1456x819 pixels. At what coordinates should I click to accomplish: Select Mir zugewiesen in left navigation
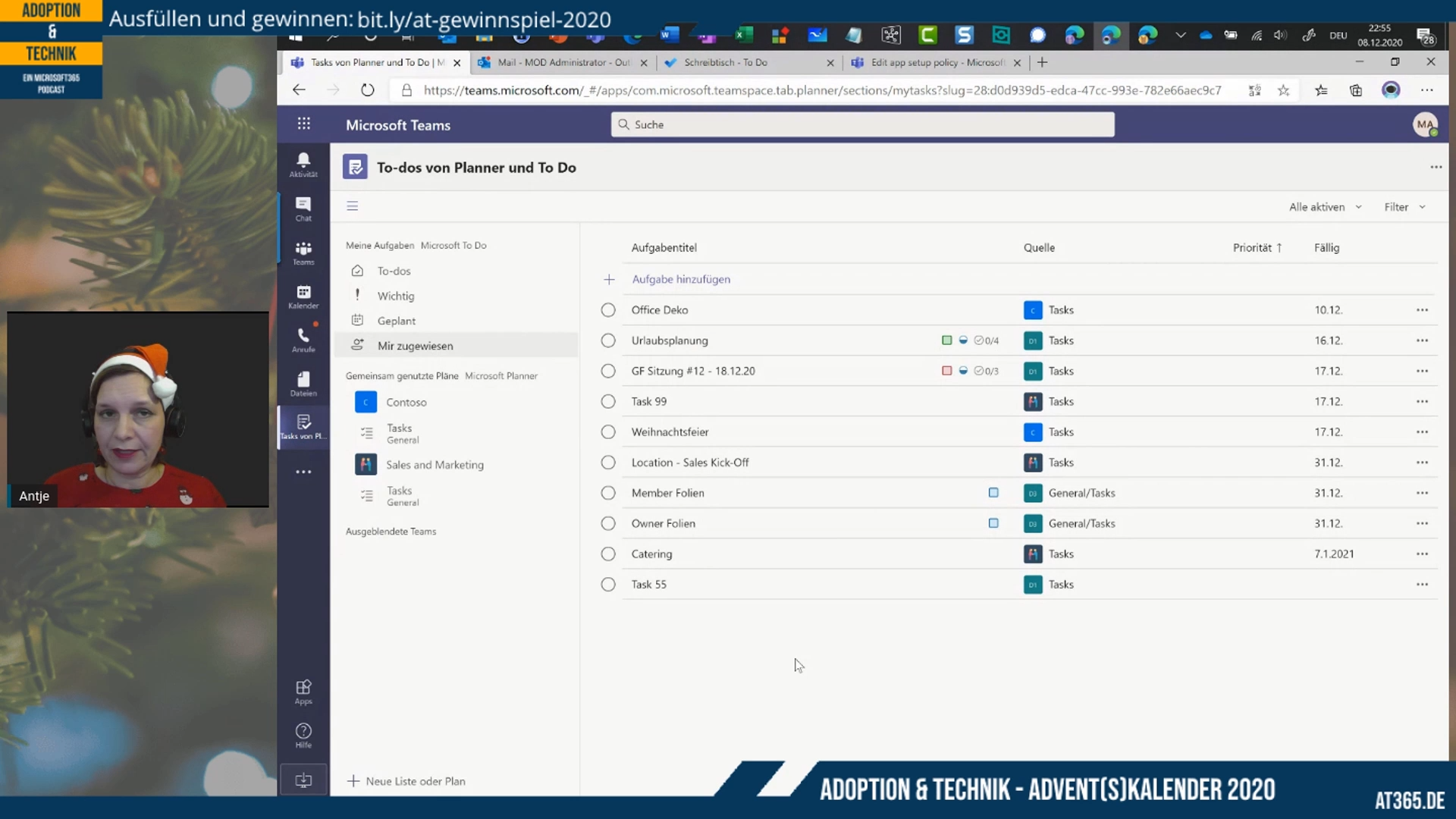click(x=415, y=345)
